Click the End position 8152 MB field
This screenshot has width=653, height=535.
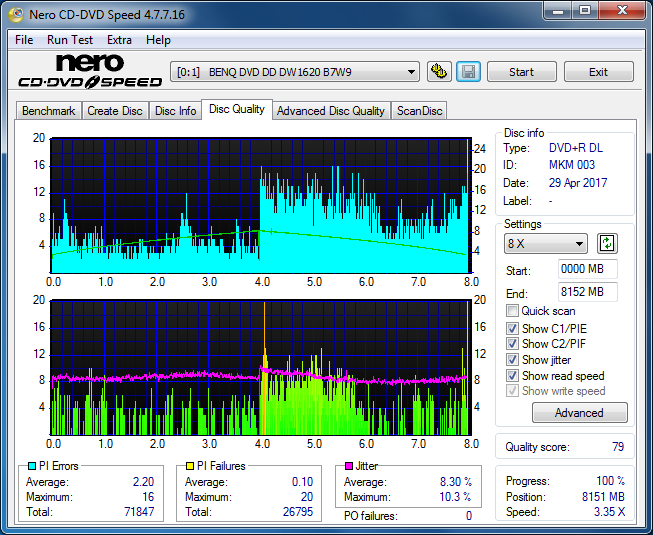tap(588, 292)
